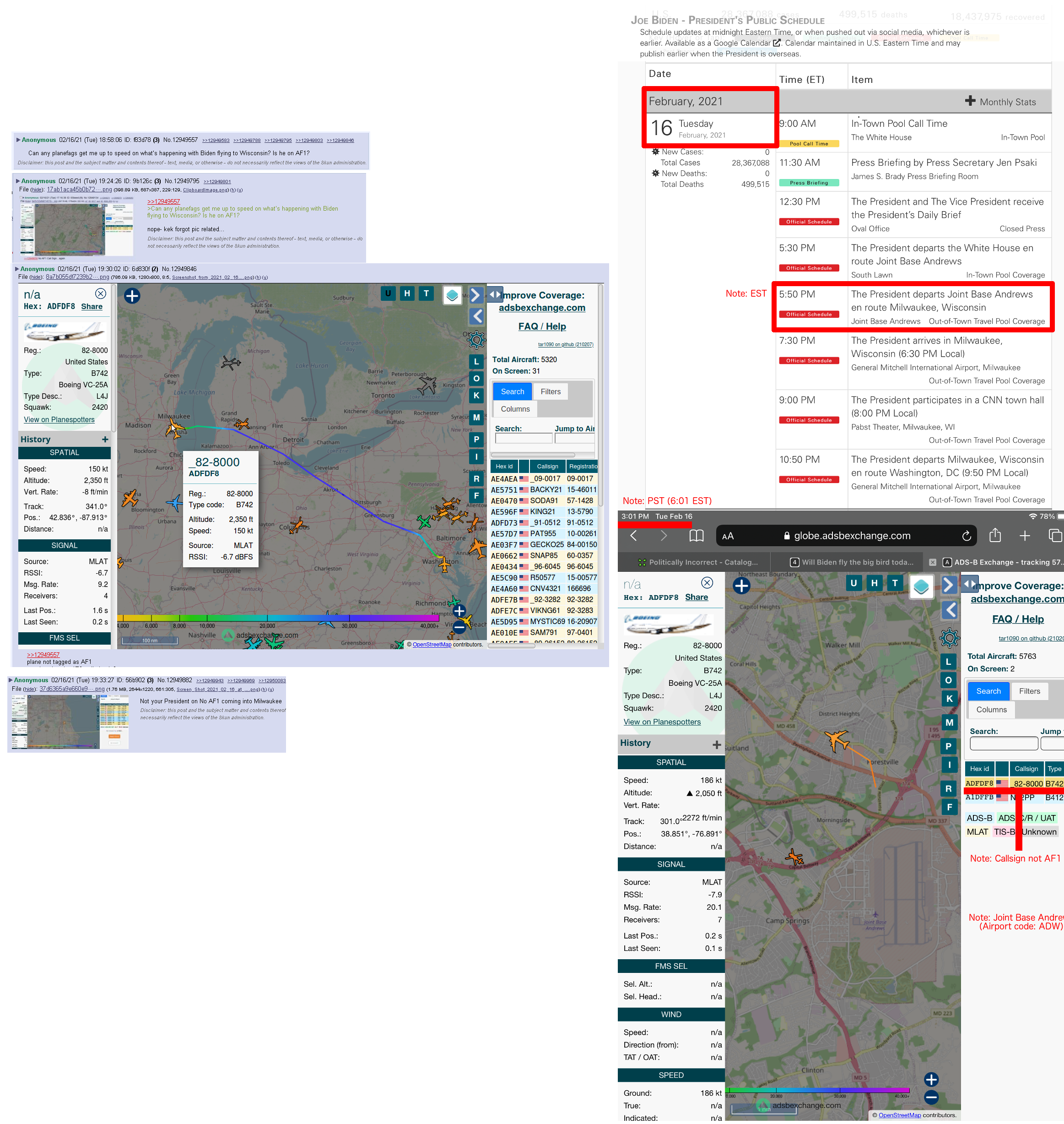Collapse post No.12949557 using its triangle
The image size is (1064, 1124).
(18, 140)
